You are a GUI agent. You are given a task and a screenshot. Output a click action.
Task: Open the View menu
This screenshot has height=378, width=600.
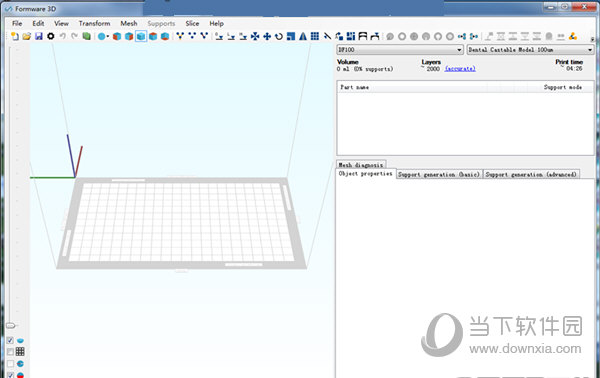[x=61, y=23]
